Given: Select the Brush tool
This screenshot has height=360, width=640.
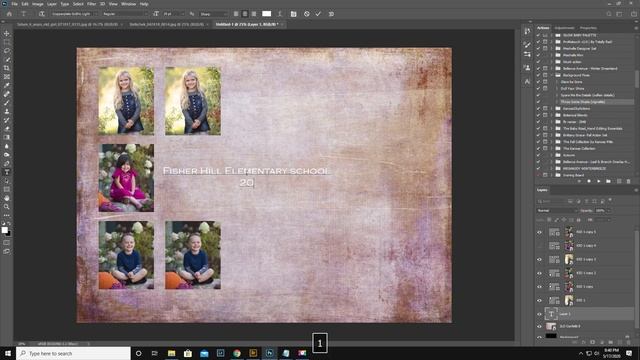Looking at the screenshot, I should coord(7,102).
